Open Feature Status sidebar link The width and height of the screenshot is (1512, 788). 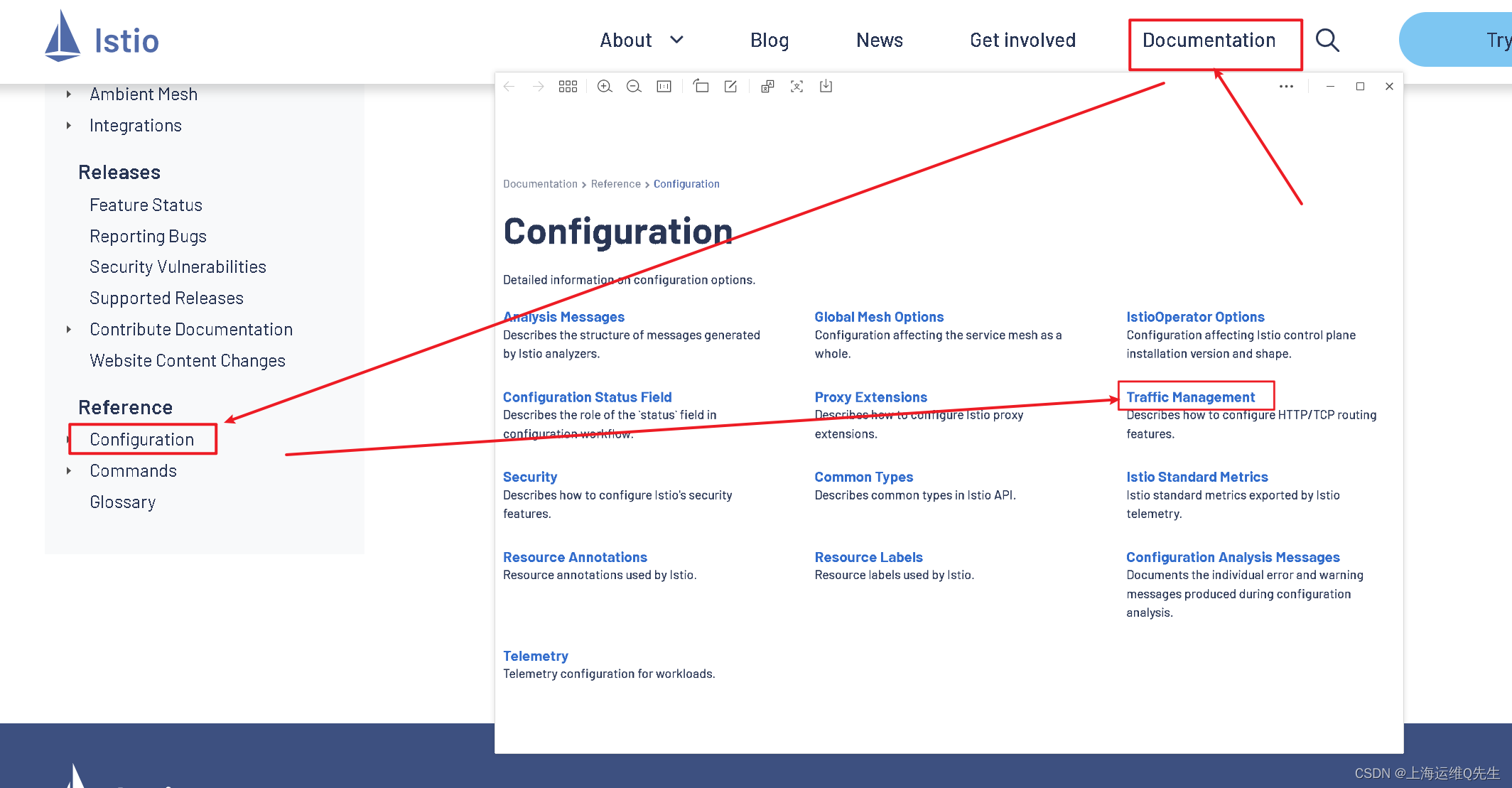pos(146,205)
